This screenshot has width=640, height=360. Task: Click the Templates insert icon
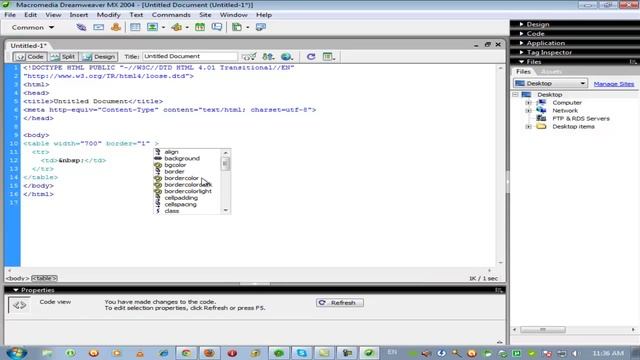[x=237, y=27]
